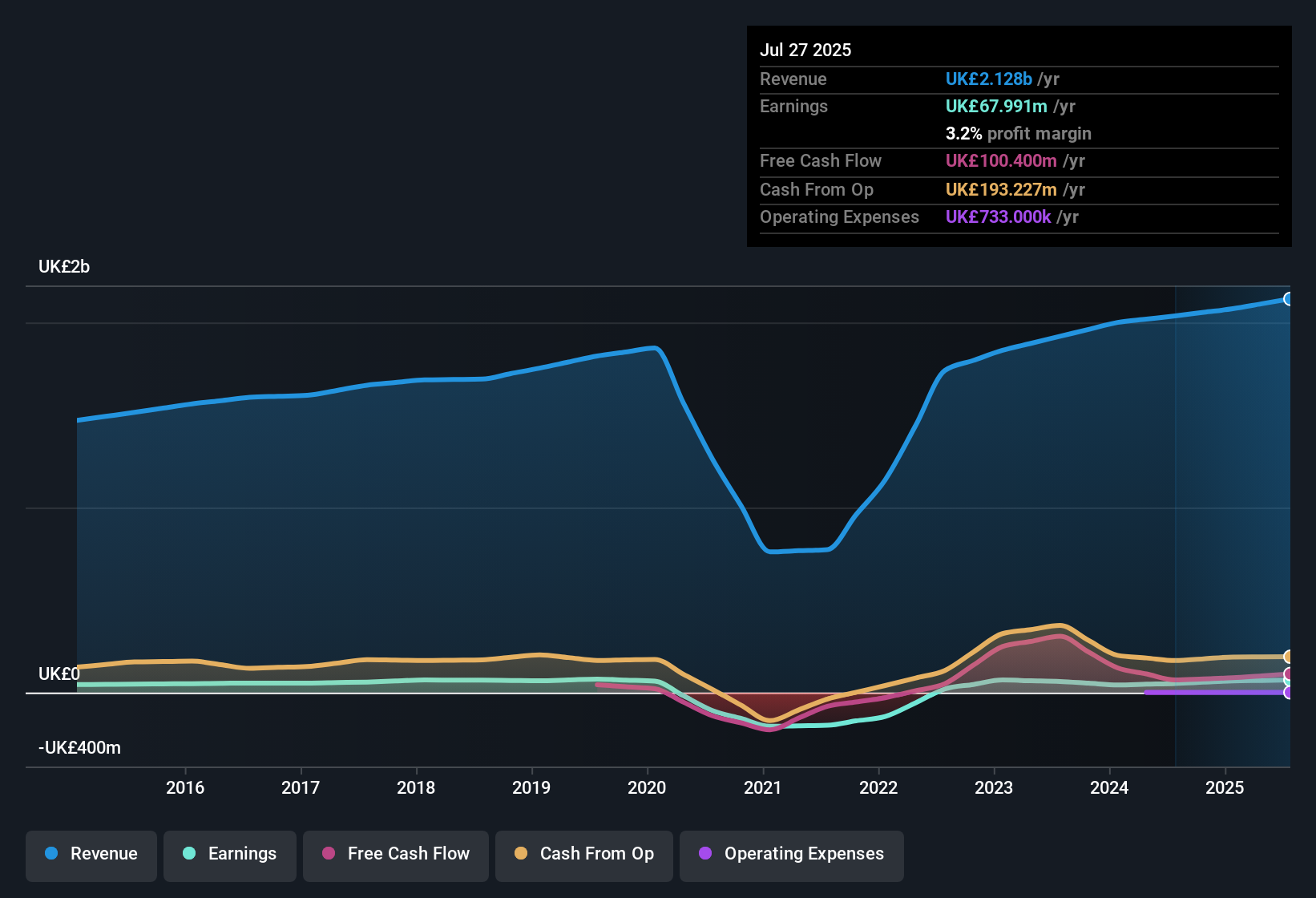The width and height of the screenshot is (1316, 898).
Task: Click the teal Earnings dot in the legend
Action: 189,854
